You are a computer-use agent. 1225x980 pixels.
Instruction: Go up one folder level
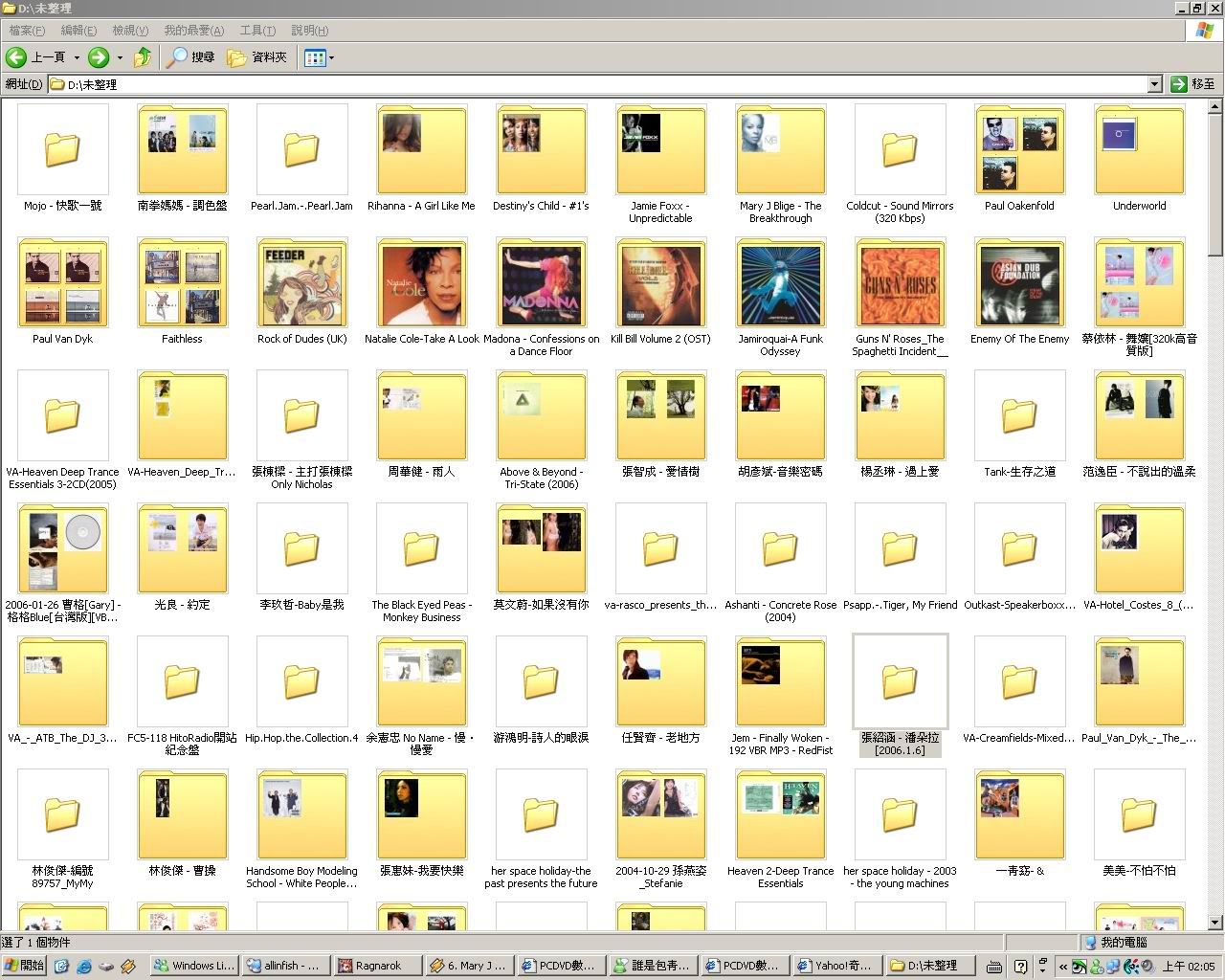tap(143, 57)
